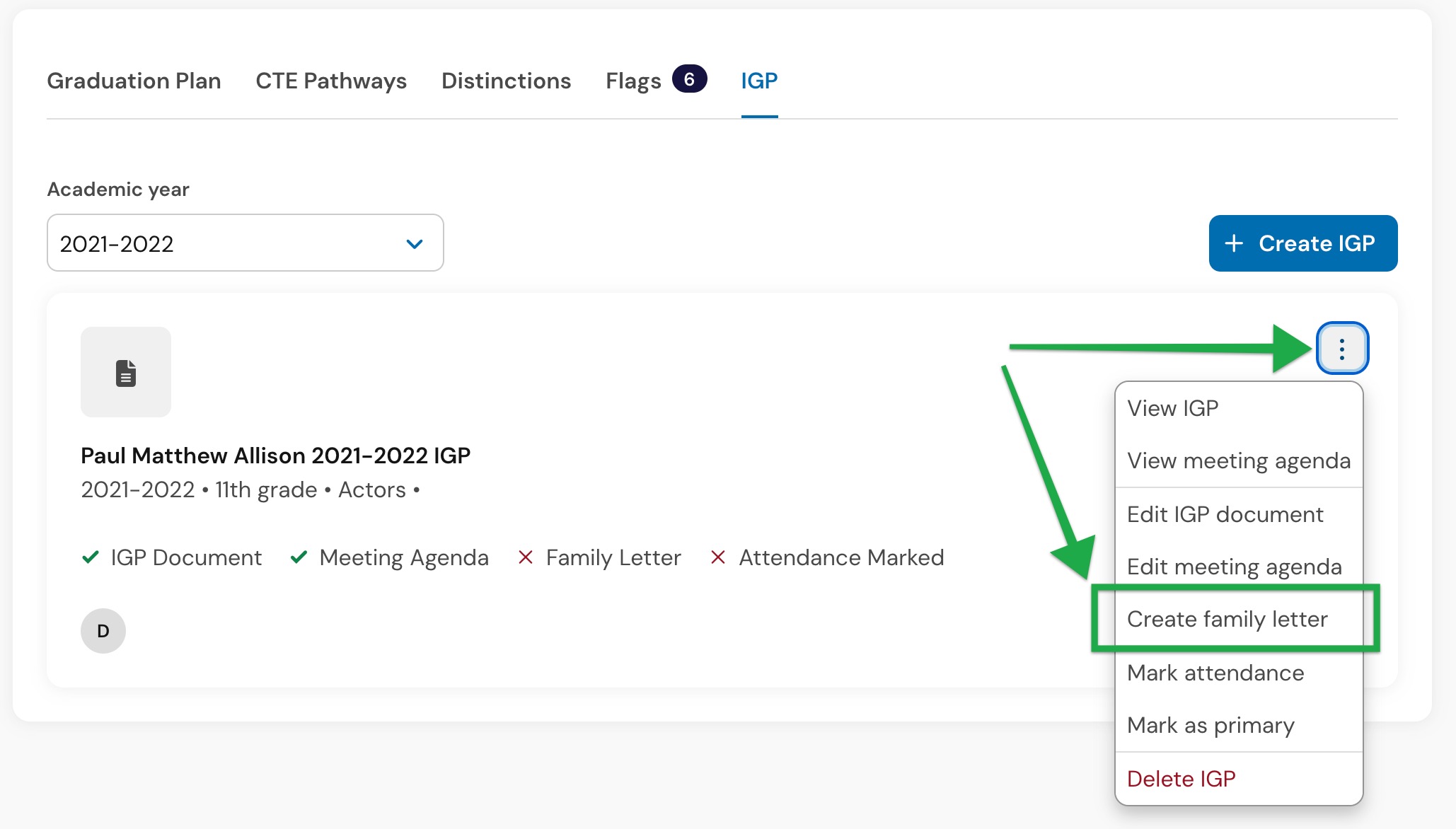Click the IGP Document green checkmark
This screenshot has height=829, width=1456.
point(91,557)
